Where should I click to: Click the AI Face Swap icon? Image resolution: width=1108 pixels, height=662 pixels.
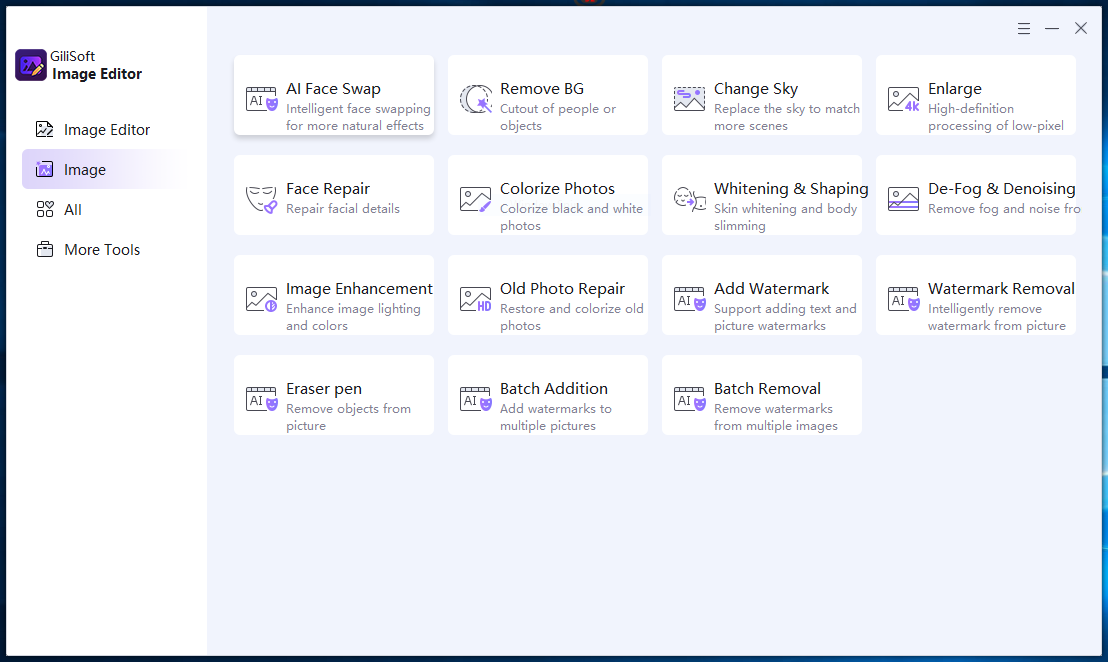click(261, 99)
